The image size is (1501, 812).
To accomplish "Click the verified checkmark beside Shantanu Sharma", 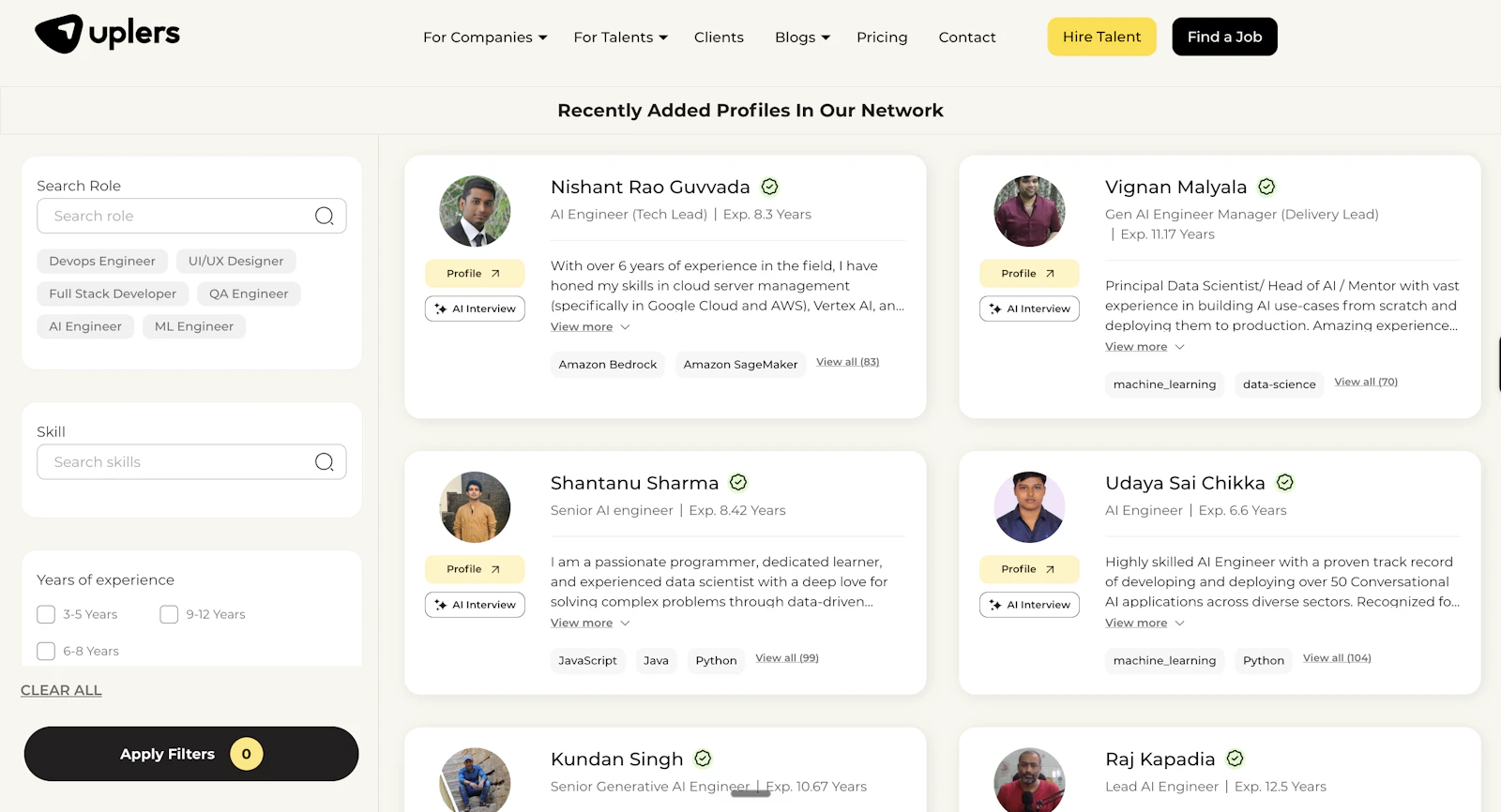I will 738,482.
